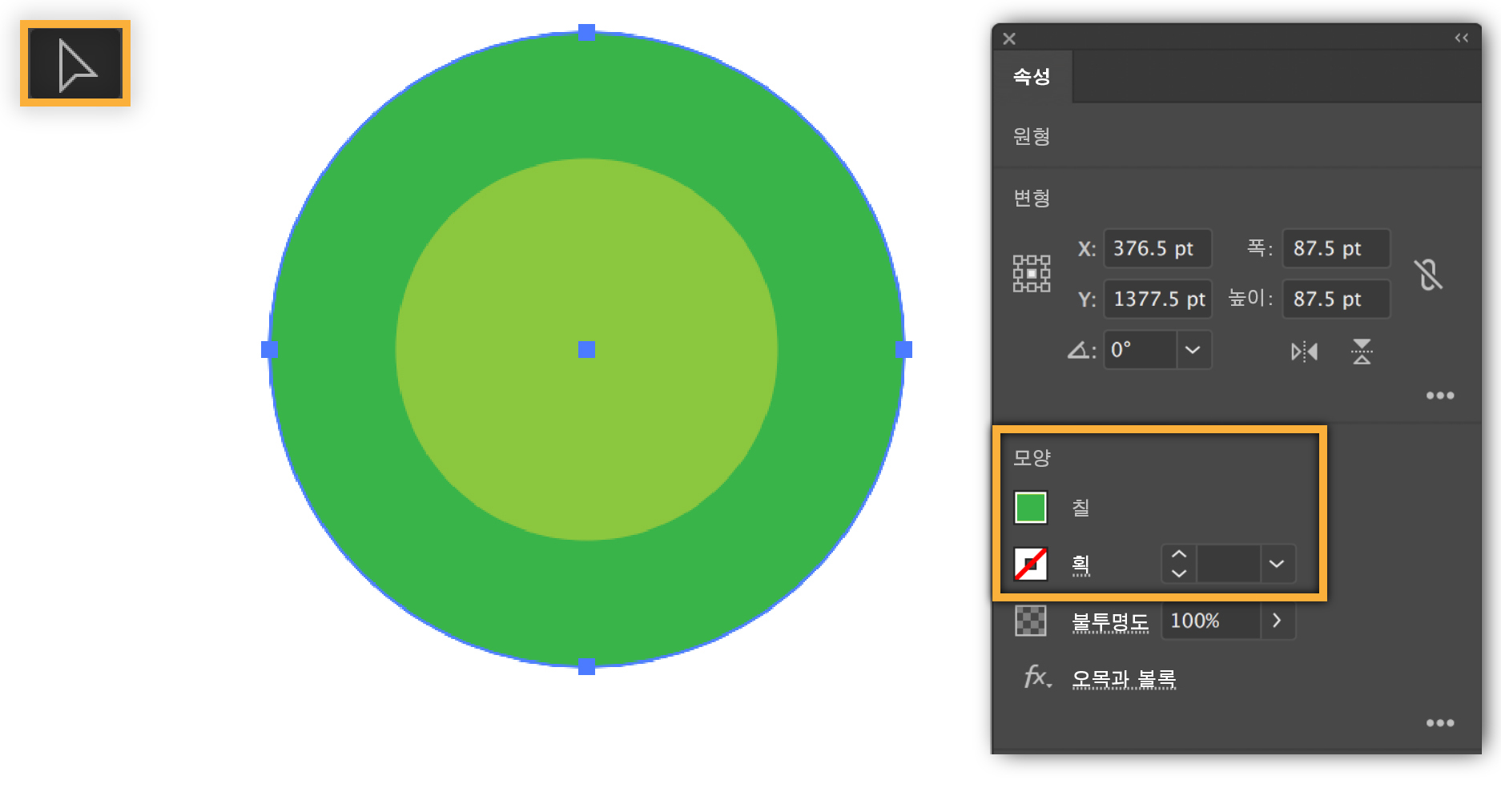Click the 폭 width field
The image size is (1501, 812).
pos(1336,248)
